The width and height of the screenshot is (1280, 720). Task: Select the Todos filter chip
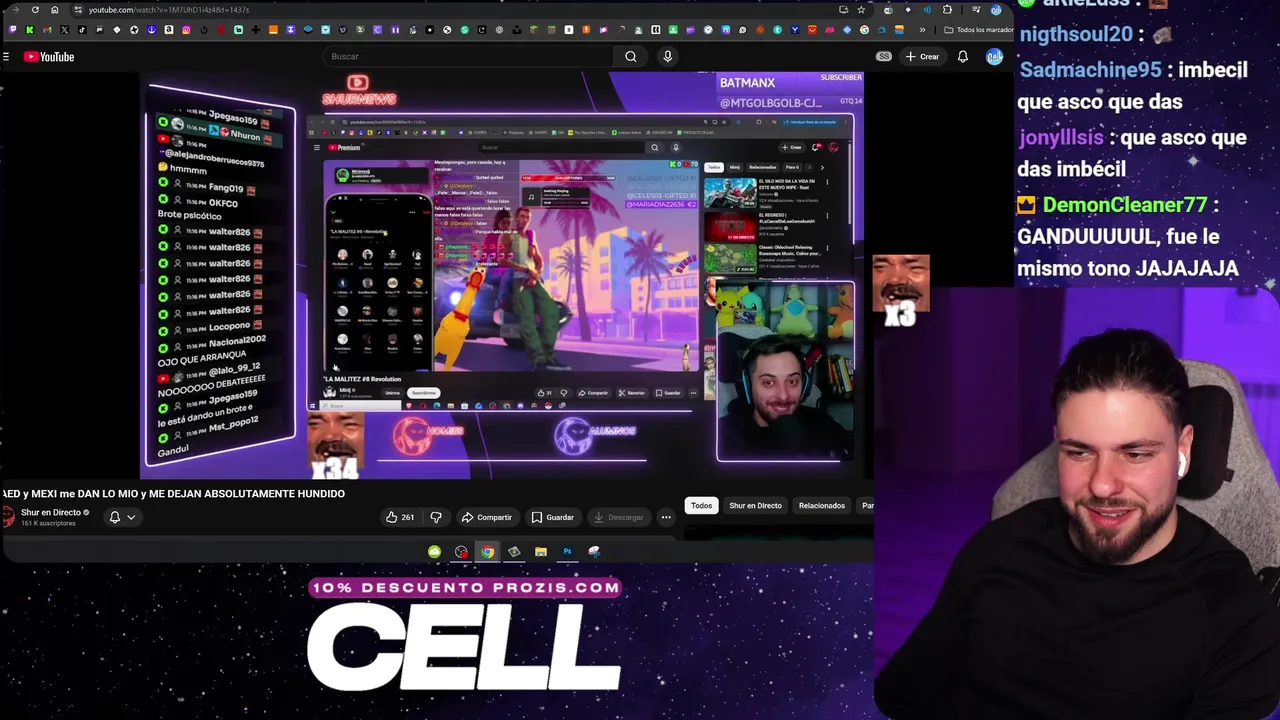pyautogui.click(x=701, y=506)
